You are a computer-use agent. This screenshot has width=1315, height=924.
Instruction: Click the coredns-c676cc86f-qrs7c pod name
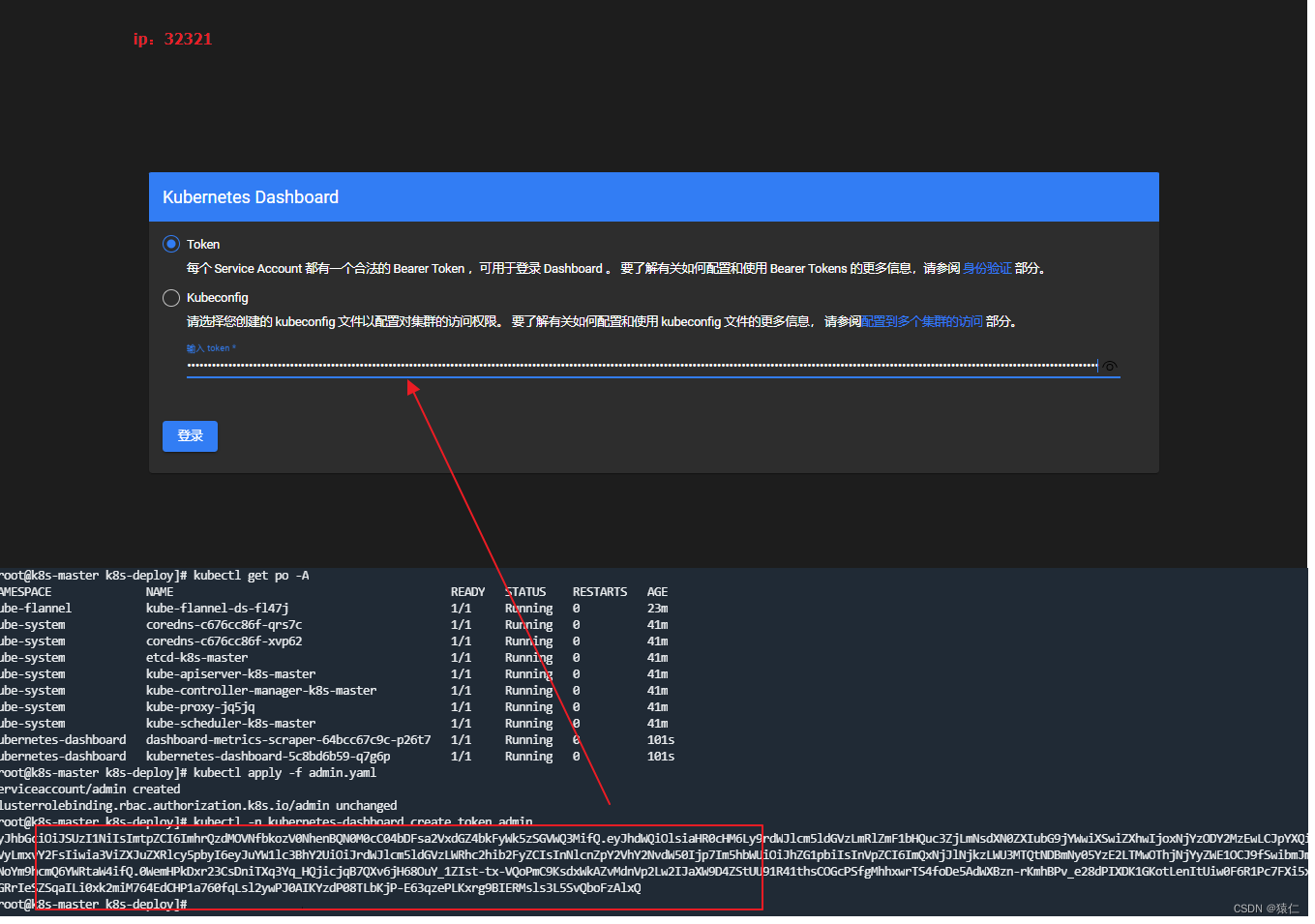224,625
